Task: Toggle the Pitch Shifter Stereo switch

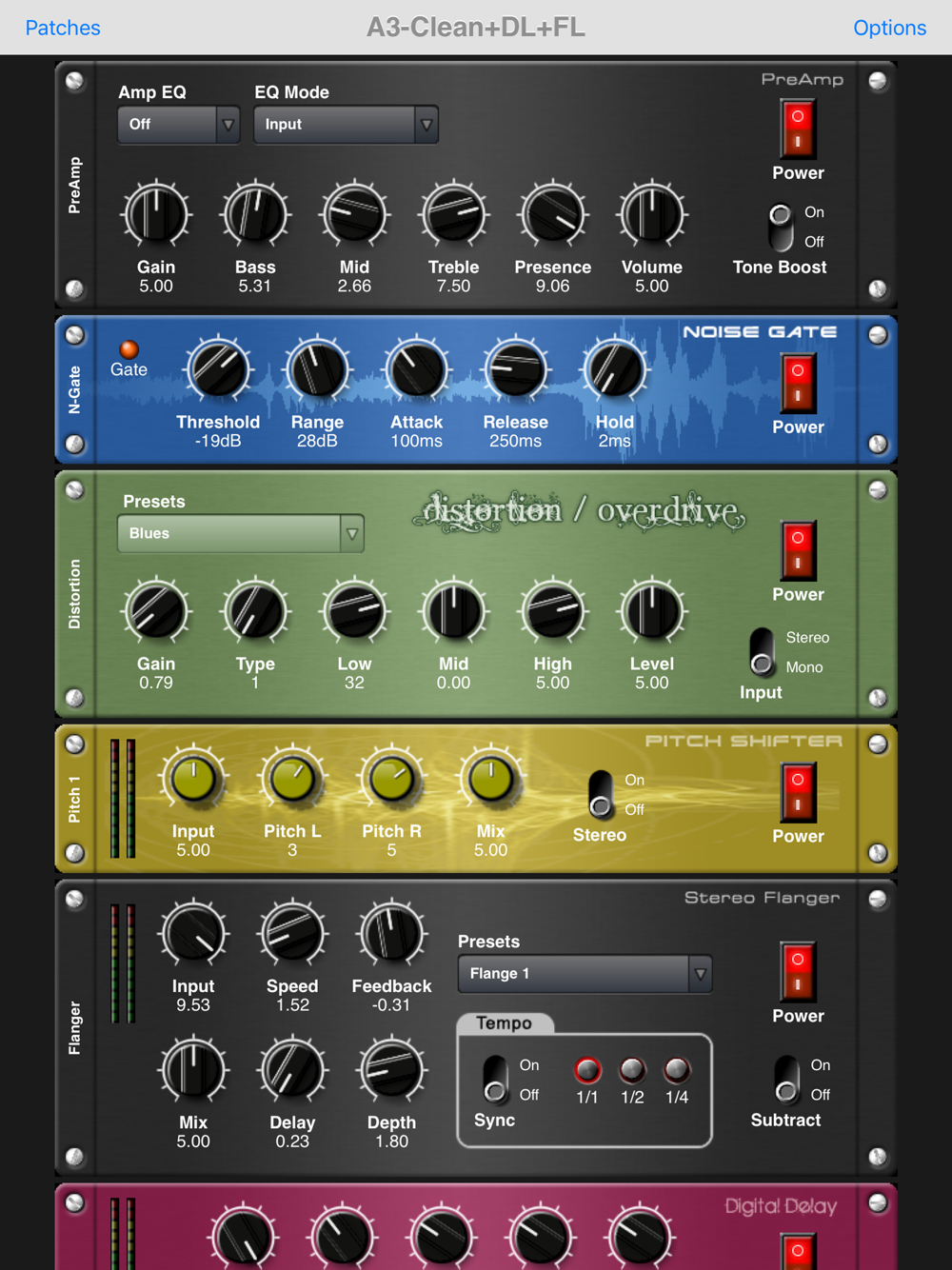Action: 601,794
